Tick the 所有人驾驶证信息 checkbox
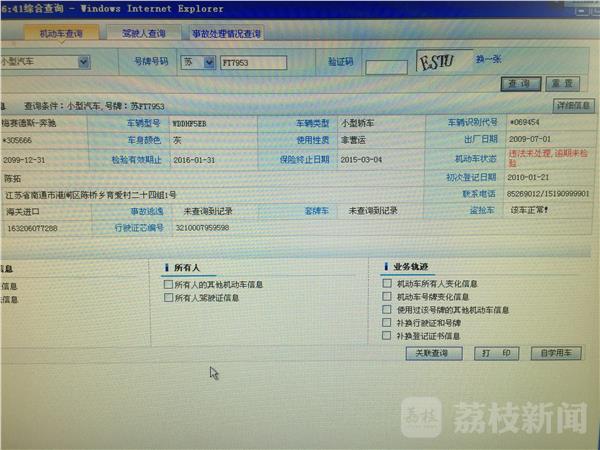 pyautogui.click(x=169, y=297)
